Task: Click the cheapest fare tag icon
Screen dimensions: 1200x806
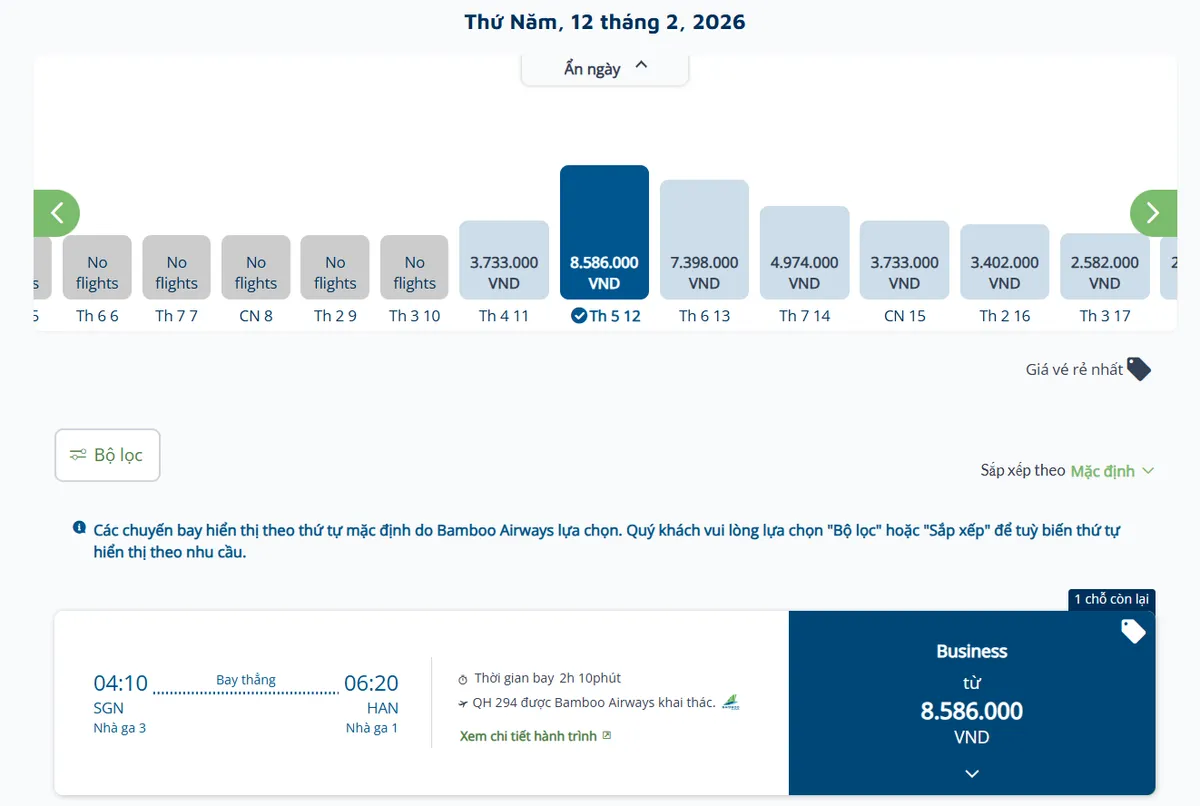Action: (x=1138, y=369)
